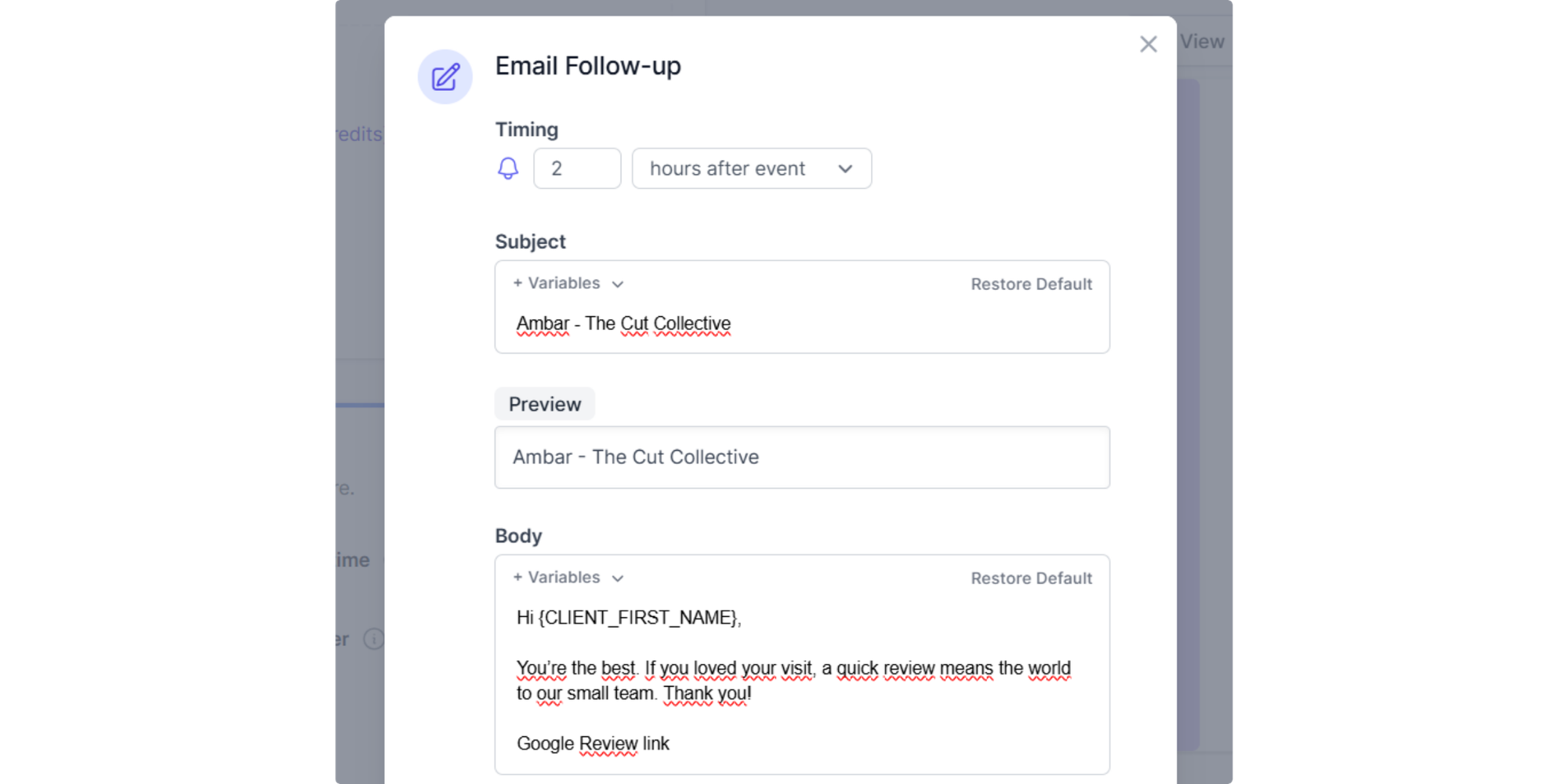1568x784 pixels.
Task: Click the close X on the dialog
Action: (x=1148, y=44)
